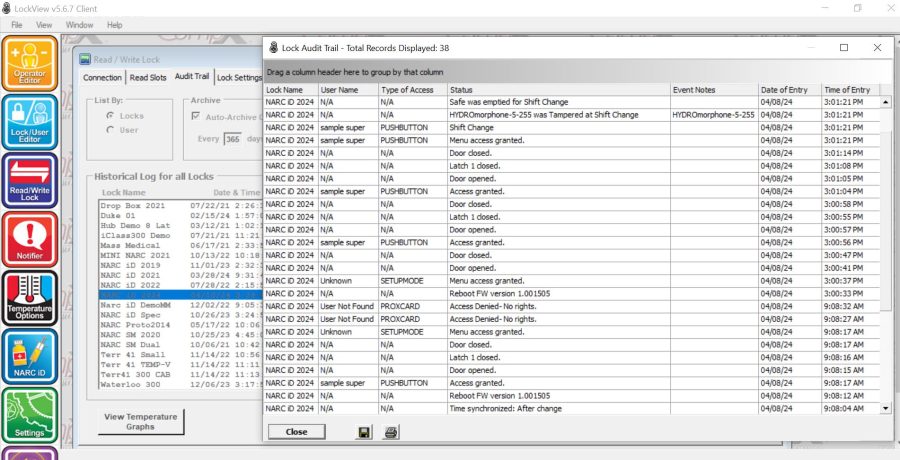Select the User radio button
The image size is (900, 460).
pos(110,130)
